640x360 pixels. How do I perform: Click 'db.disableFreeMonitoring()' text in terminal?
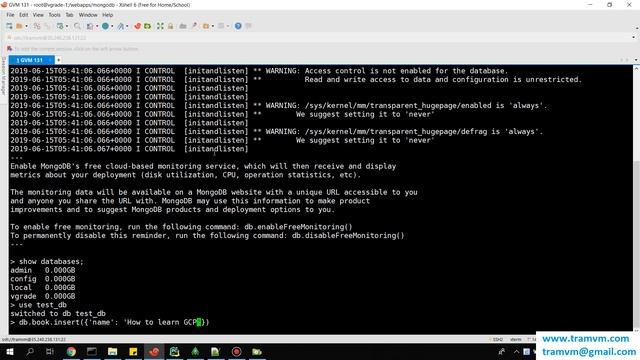pyautogui.click(x=348, y=236)
